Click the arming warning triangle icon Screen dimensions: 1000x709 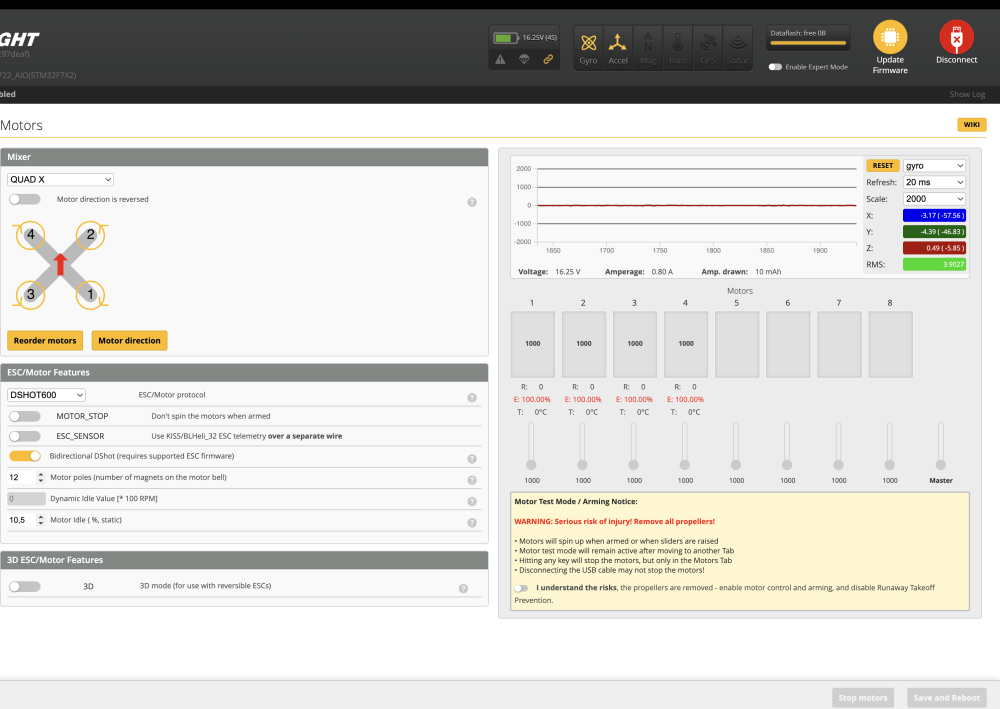point(501,60)
